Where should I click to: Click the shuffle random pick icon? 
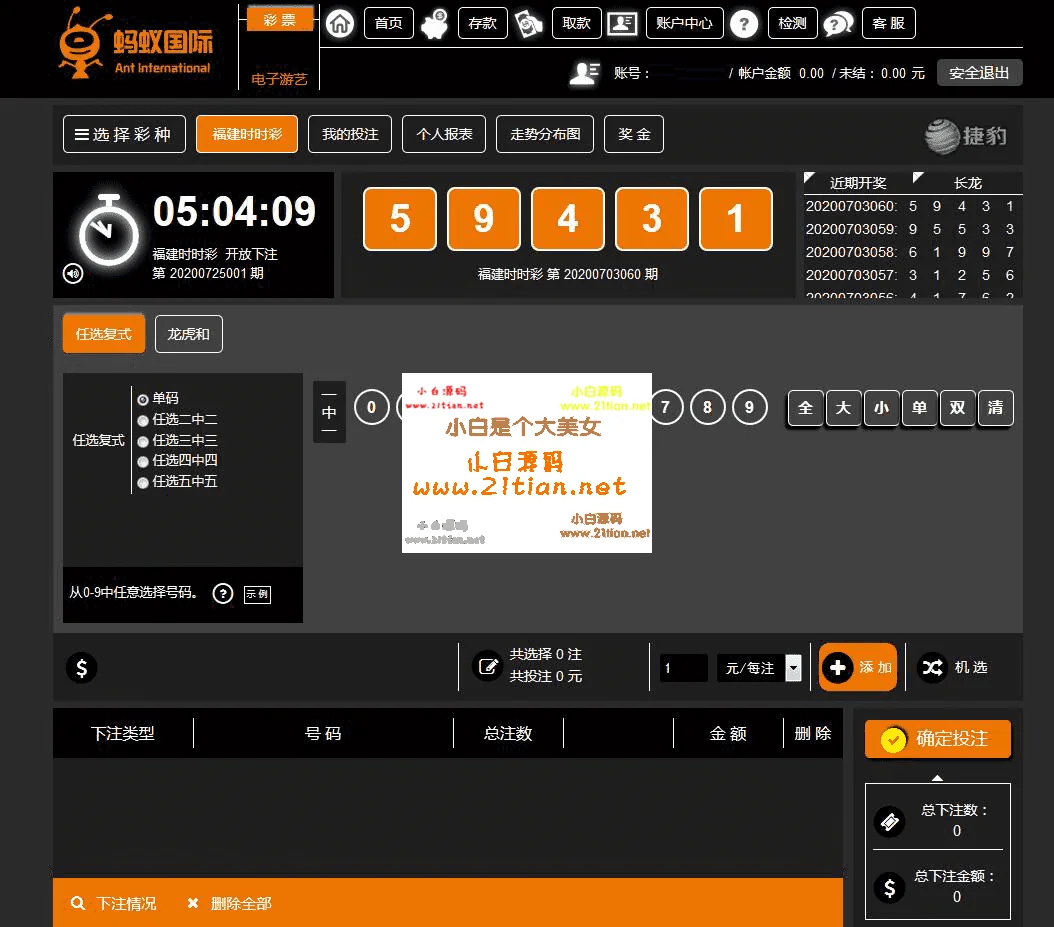click(932, 667)
